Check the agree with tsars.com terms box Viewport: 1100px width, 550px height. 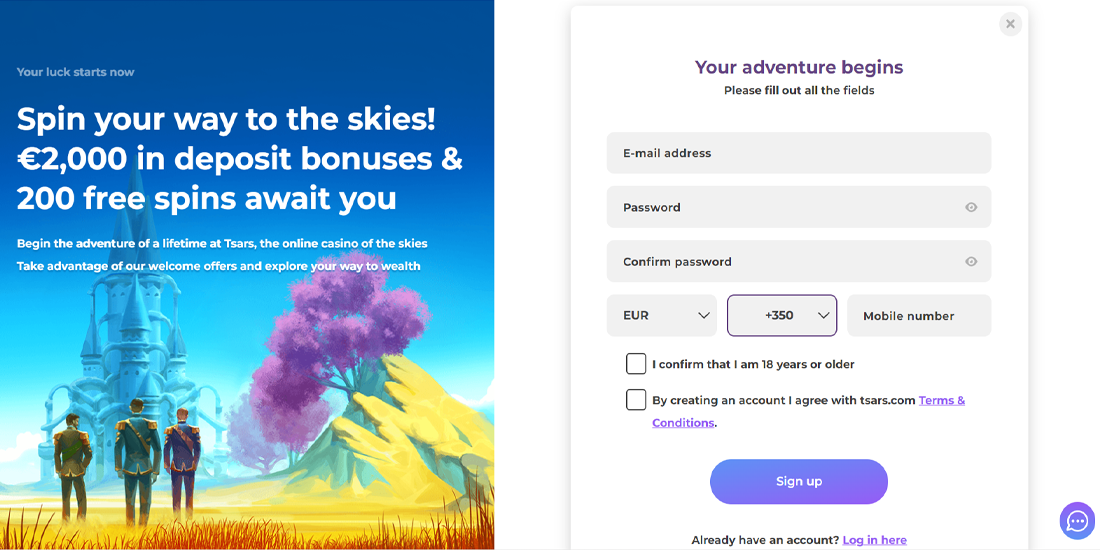click(x=636, y=400)
